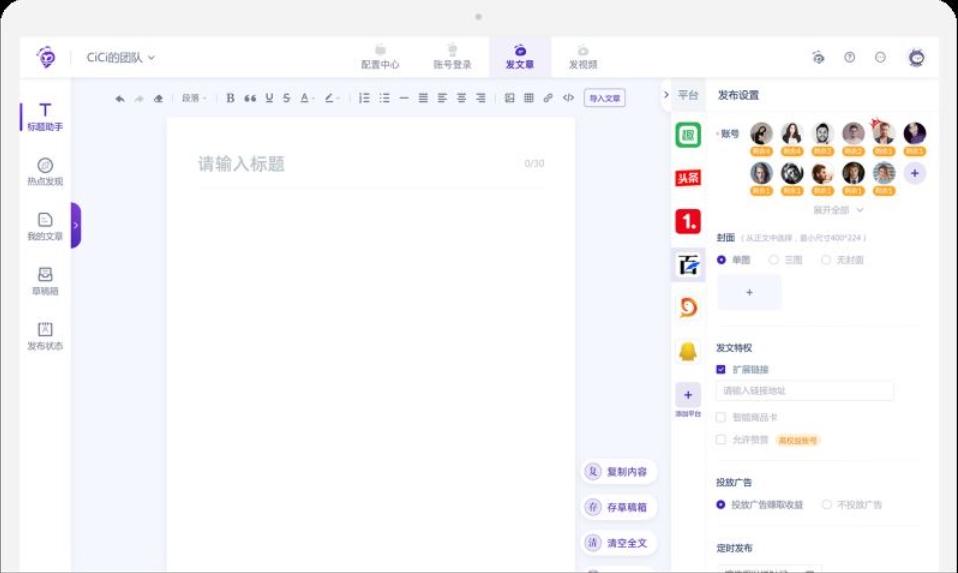Click the undo arrow in toolbar
The height and width of the screenshot is (573, 958).
click(120, 98)
